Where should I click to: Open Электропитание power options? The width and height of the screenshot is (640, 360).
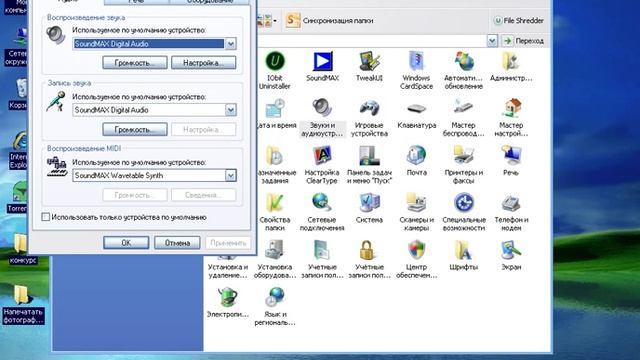(x=228, y=303)
